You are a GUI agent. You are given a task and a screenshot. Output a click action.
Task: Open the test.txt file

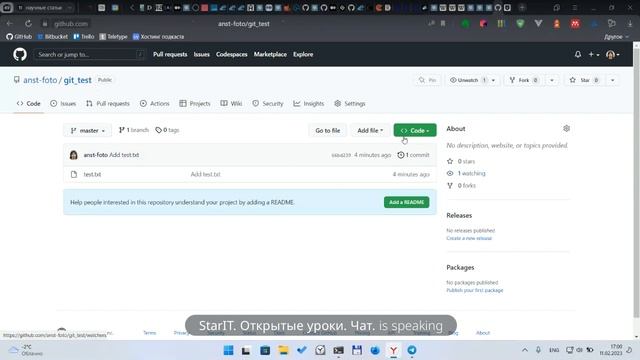pyautogui.click(x=92, y=174)
